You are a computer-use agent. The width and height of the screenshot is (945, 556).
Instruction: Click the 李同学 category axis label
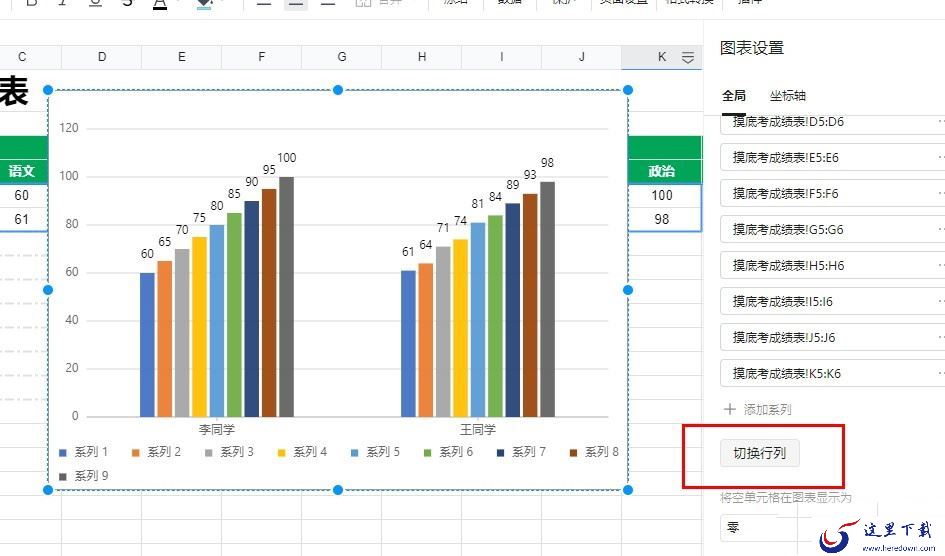coord(217,429)
